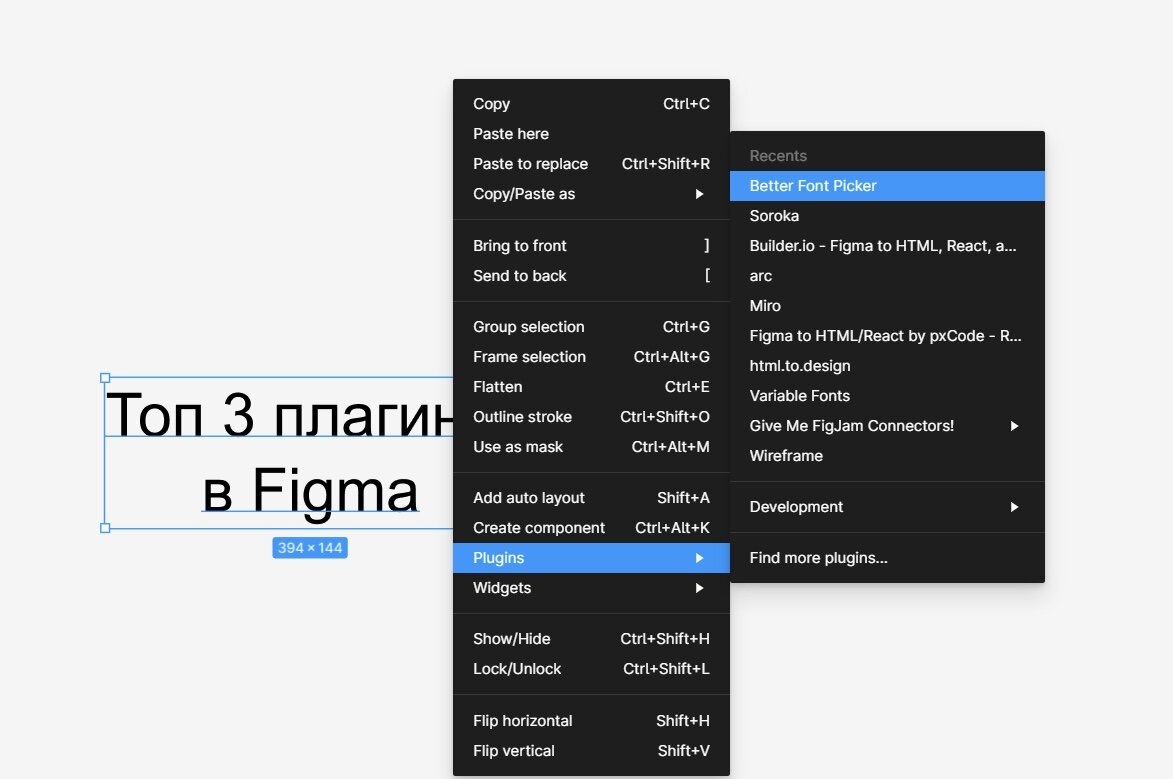Viewport: 1173px width, 779px height.
Task: Expand the Copy/Paste as submenu
Action: coord(591,194)
